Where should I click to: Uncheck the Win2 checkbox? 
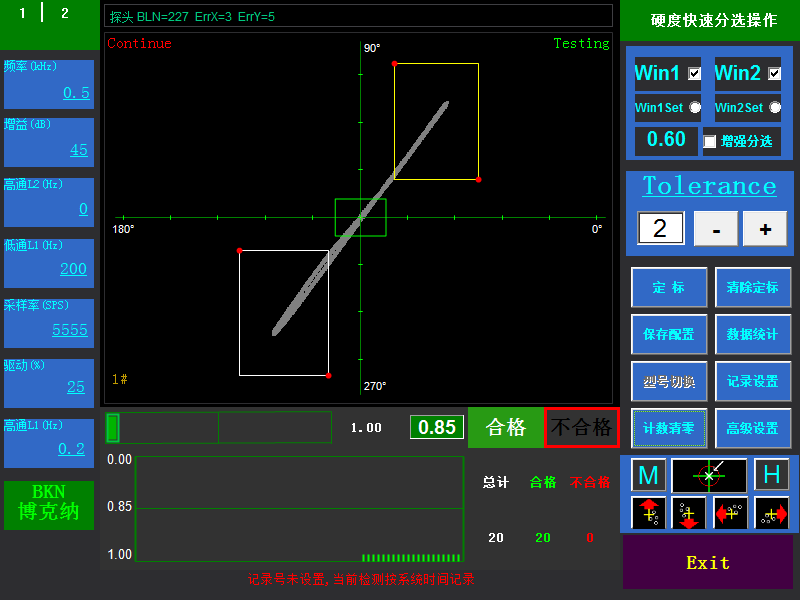tap(774, 73)
